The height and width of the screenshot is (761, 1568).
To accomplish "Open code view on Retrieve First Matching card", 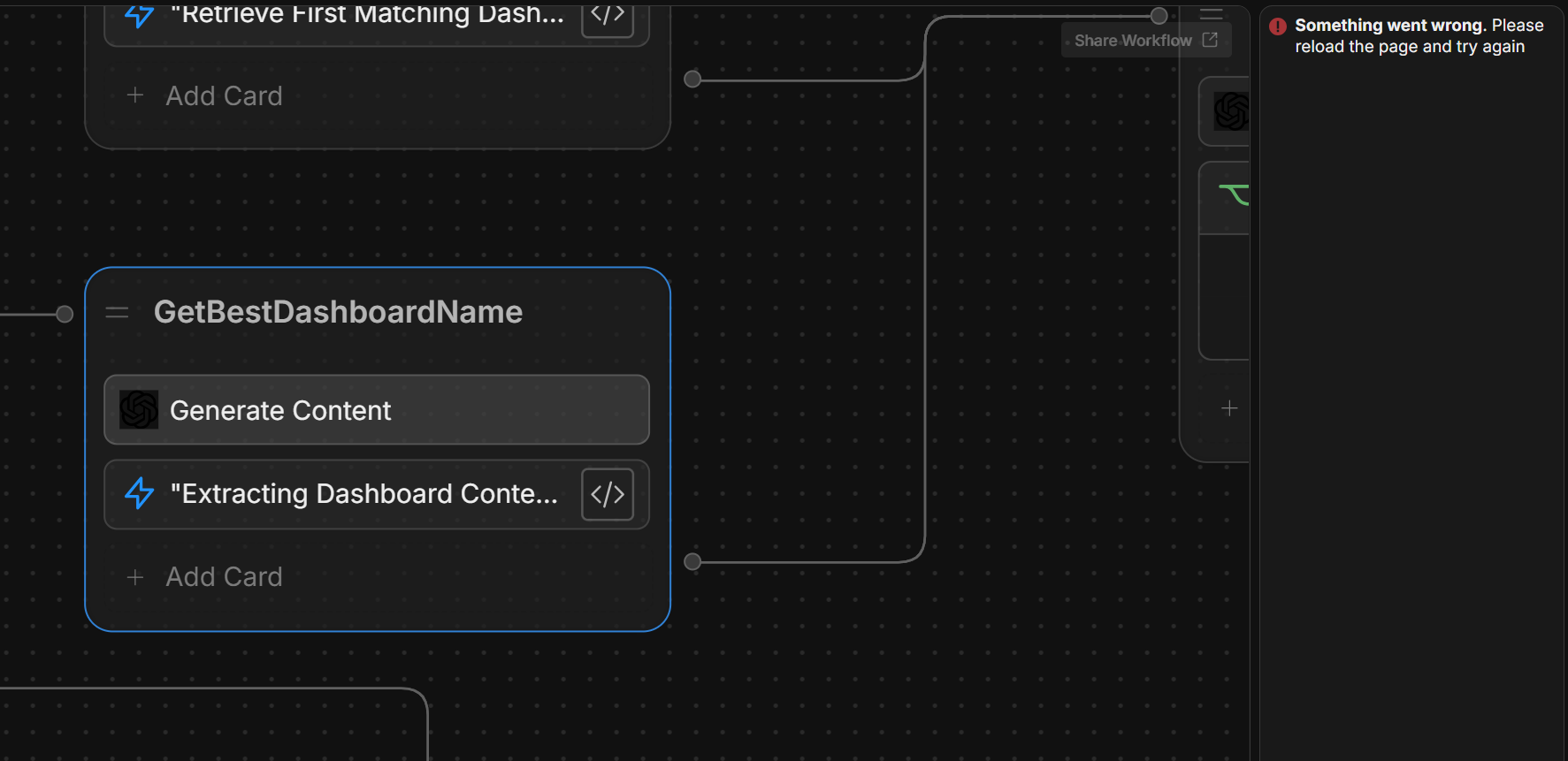I will tap(608, 16).
